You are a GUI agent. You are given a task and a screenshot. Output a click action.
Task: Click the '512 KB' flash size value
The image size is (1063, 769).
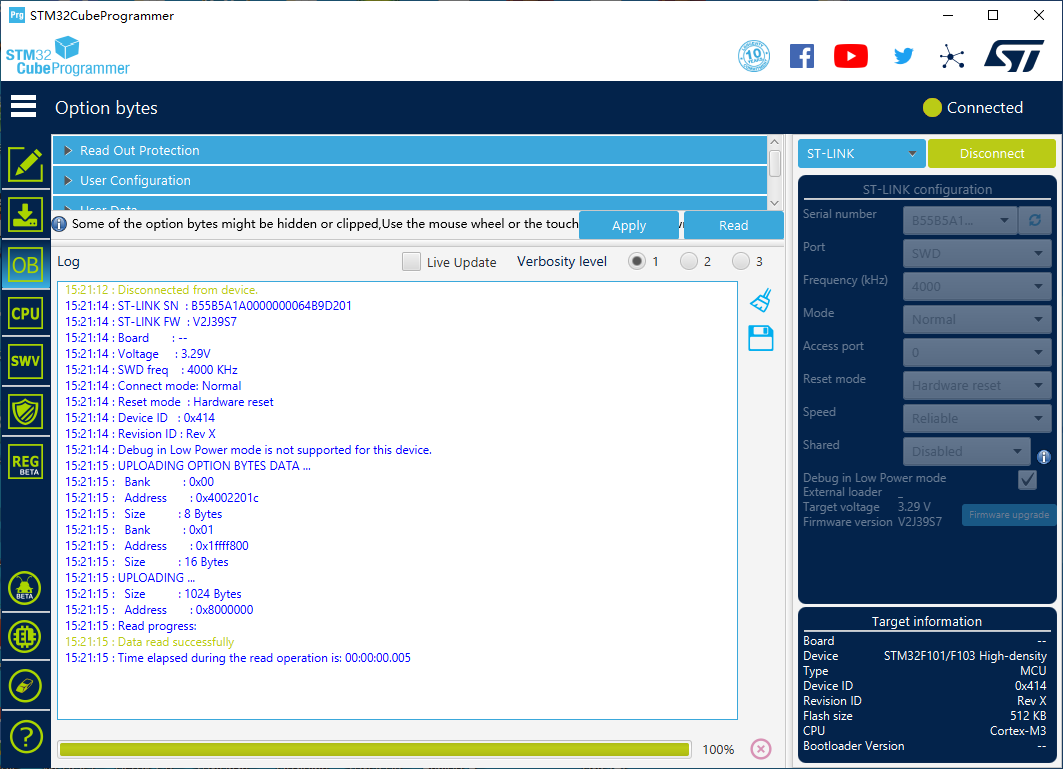click(1028, 715)
